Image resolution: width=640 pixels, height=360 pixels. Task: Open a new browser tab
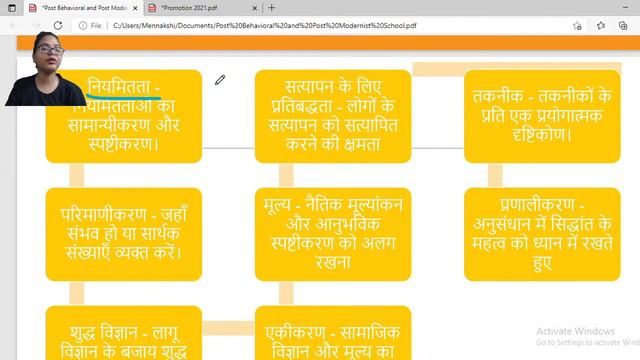(x=271, y=8)
